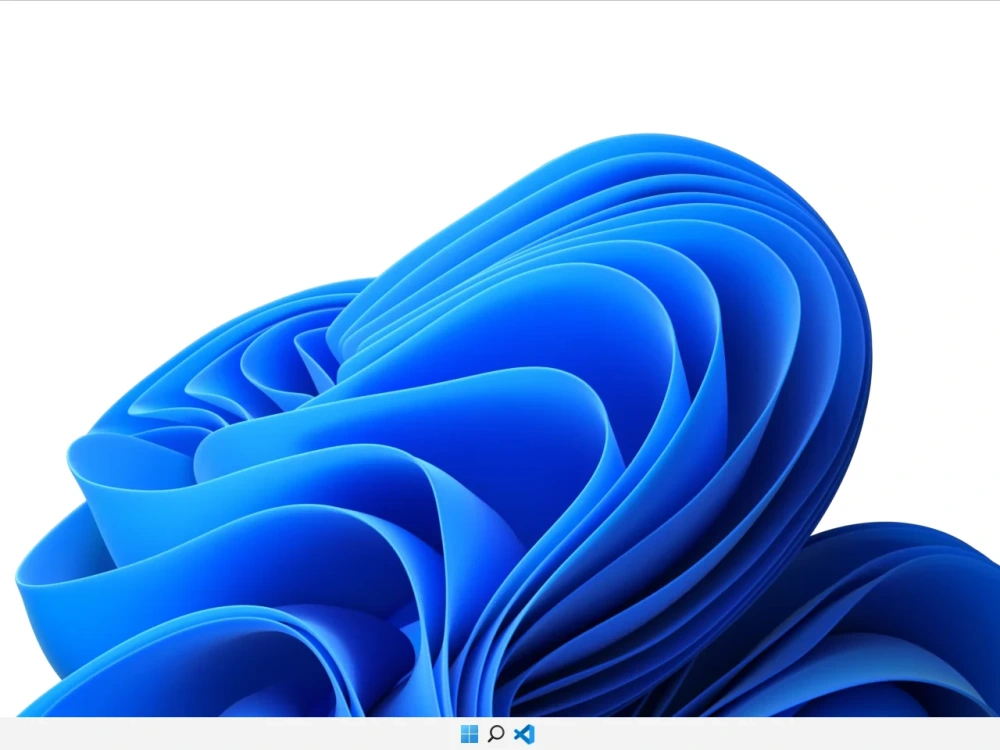Open the Windows Start menu
Screen dimensions: 1000x750
click(x=469, y=734)
